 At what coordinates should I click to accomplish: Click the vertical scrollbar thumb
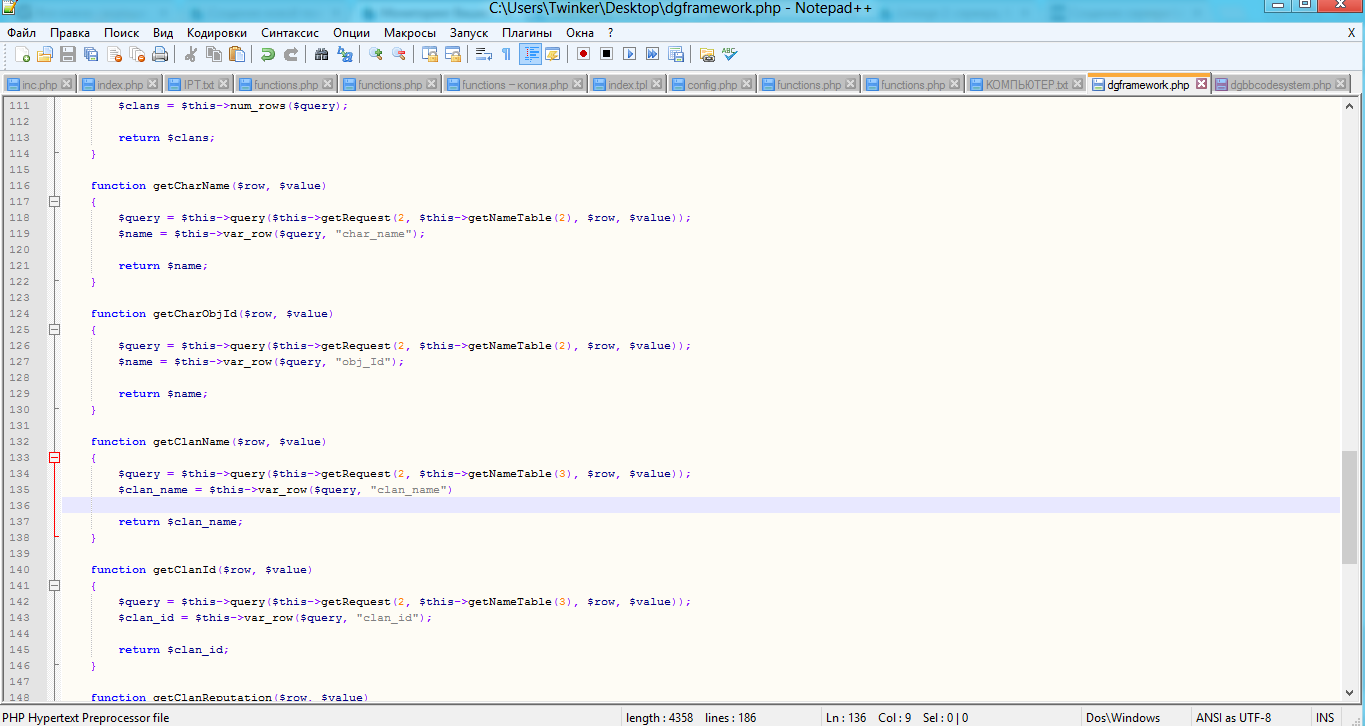(x=1349, y=506)
